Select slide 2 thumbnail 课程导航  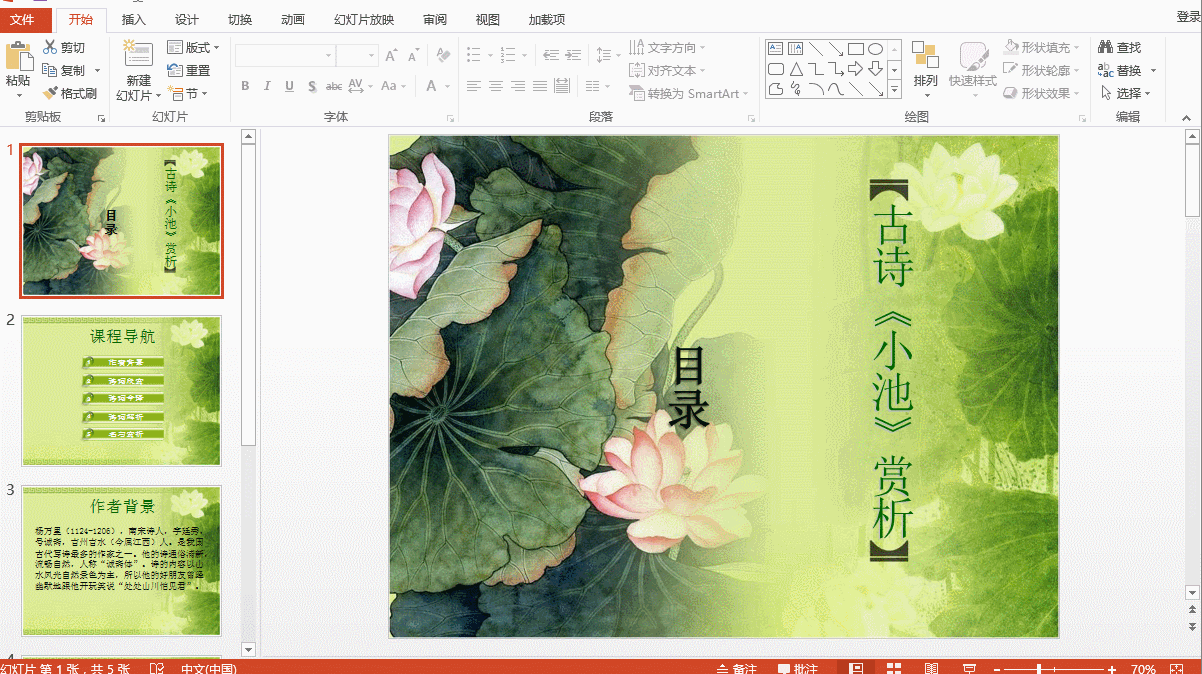[121, 390]
